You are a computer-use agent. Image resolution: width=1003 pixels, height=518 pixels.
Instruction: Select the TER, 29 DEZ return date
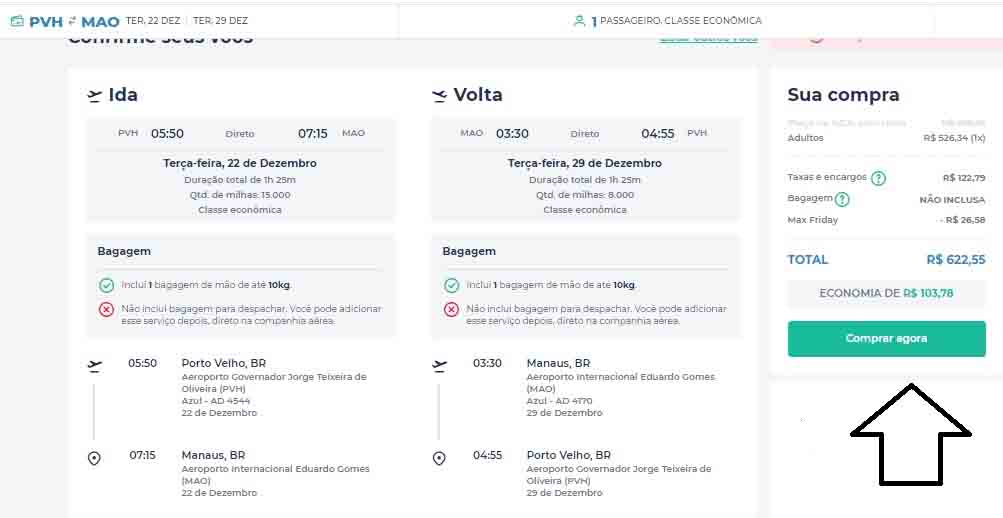click(x=221, y=20)
